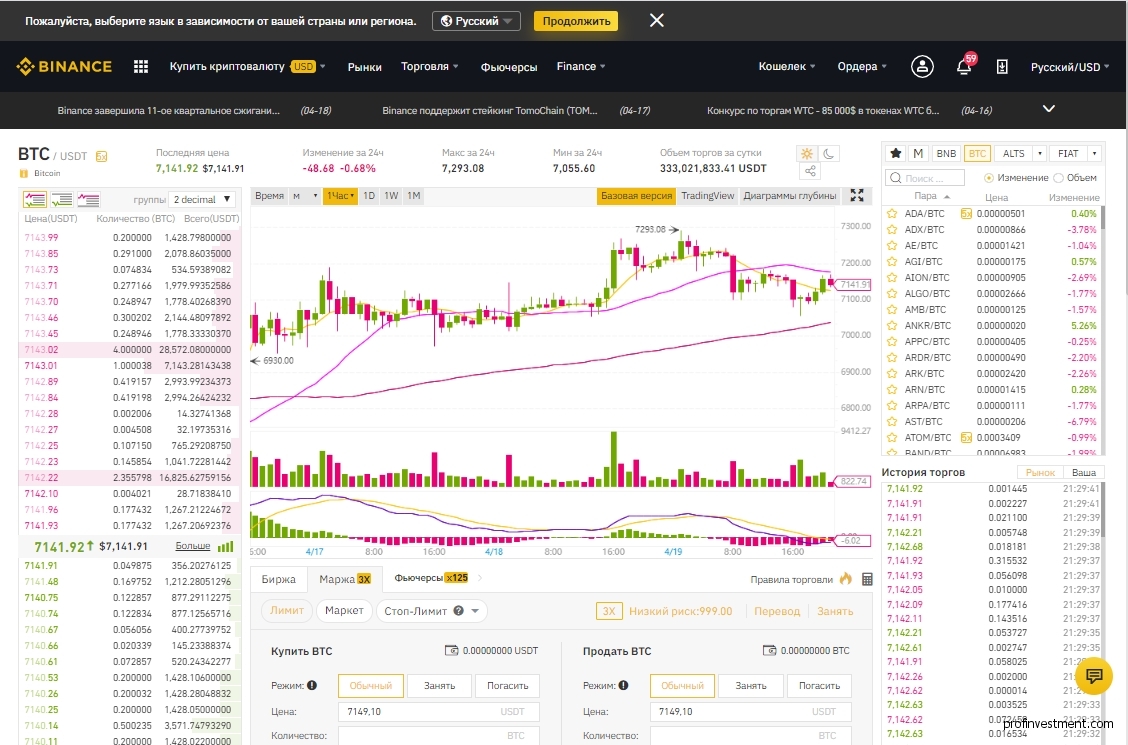The height and width of the screenshot is (745, 1128).
Task: Expand the Ордера menu
Action: tap(862, 66)
